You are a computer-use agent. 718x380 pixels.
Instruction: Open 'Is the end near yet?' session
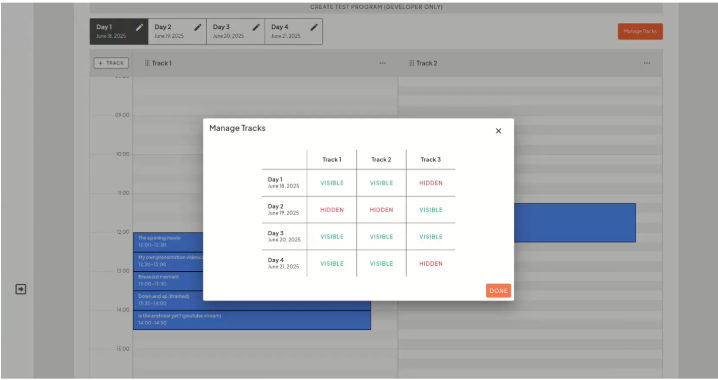[x=252, y=320]
